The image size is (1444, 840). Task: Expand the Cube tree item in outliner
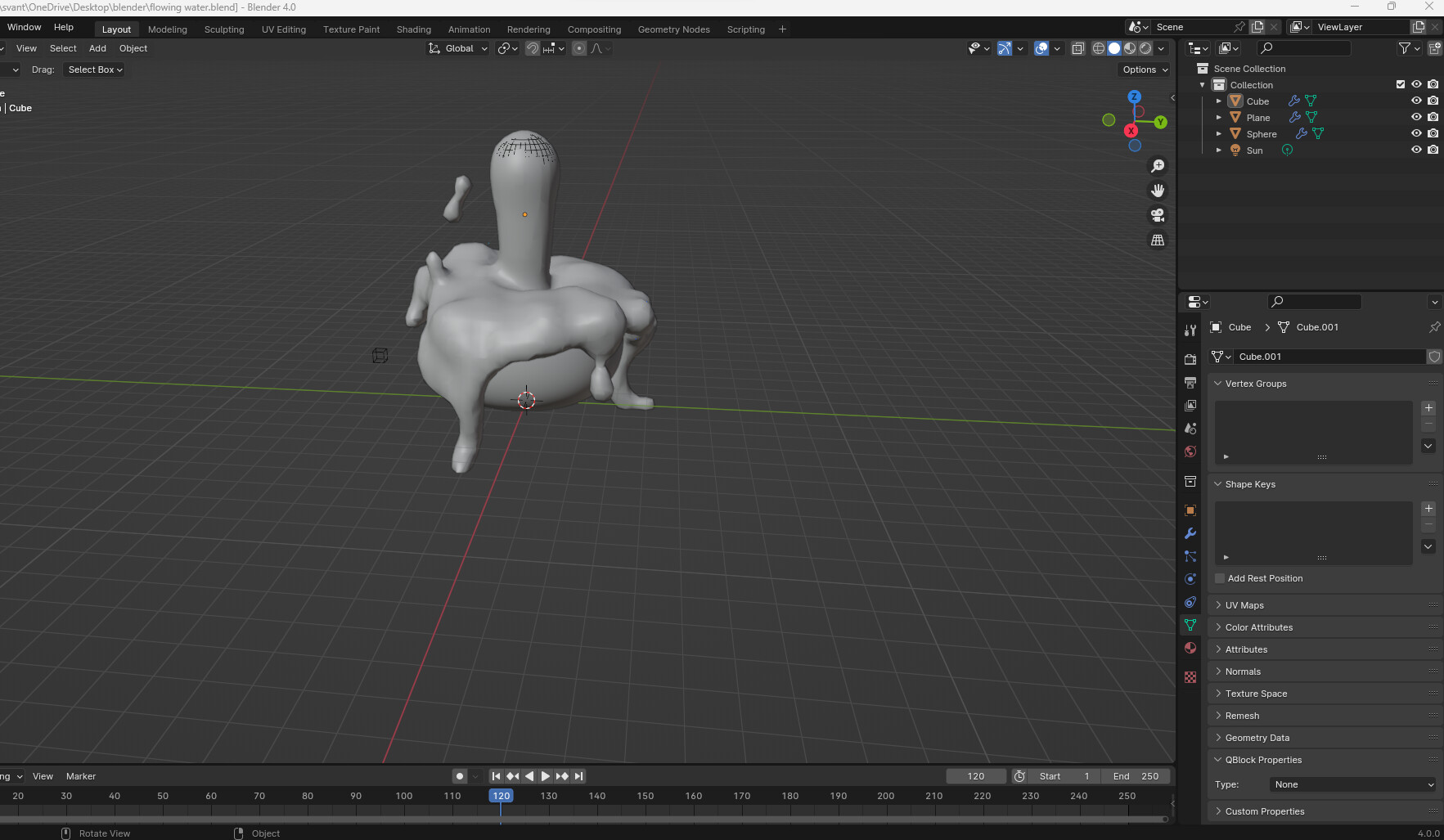coord(1219,101)
